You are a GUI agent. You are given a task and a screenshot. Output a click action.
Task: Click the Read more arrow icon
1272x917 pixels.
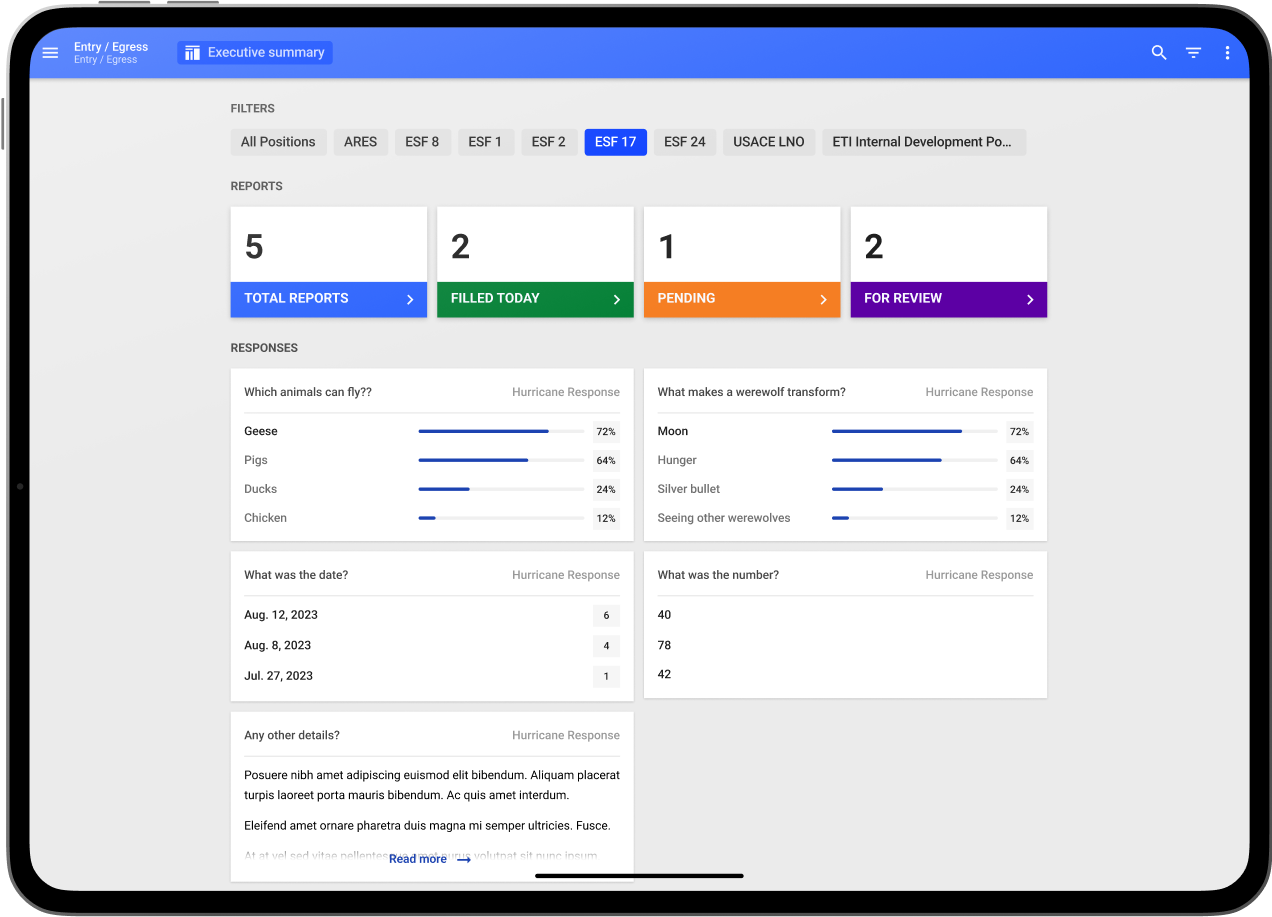[x=463, y=860]
